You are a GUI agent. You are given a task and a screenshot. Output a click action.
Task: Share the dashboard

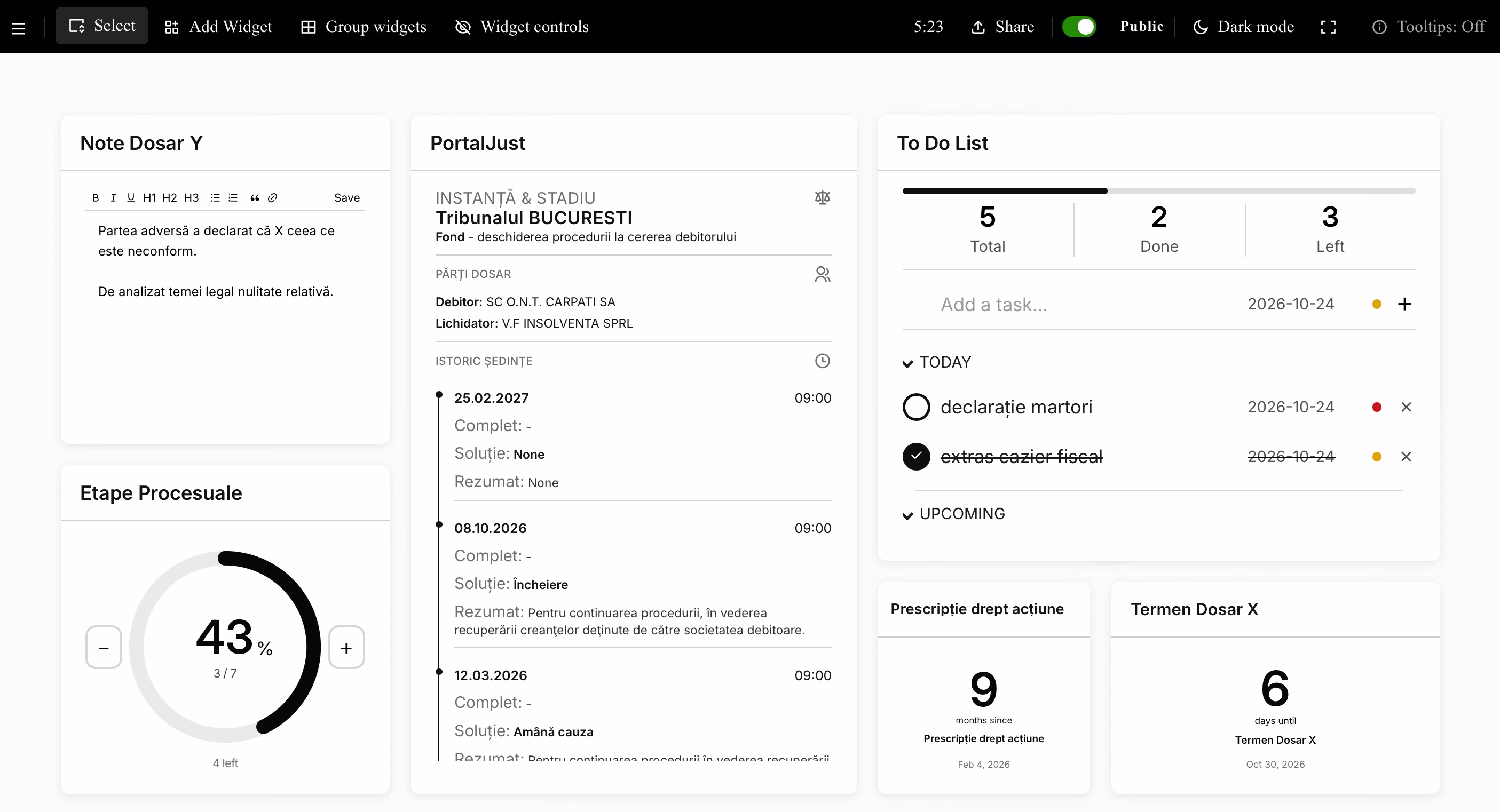[1002, 27]
